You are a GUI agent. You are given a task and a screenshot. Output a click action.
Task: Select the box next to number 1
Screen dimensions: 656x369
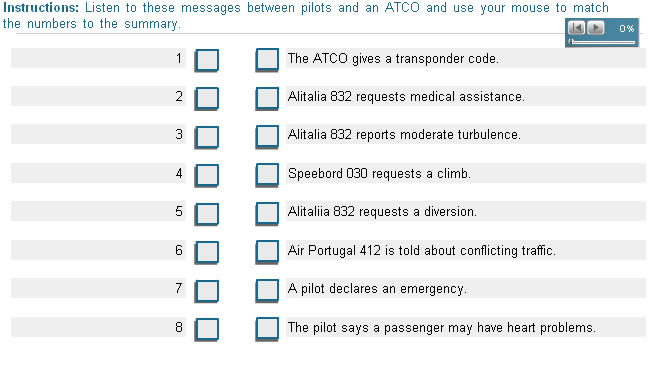pyautogui.click(x=206, y=60)
